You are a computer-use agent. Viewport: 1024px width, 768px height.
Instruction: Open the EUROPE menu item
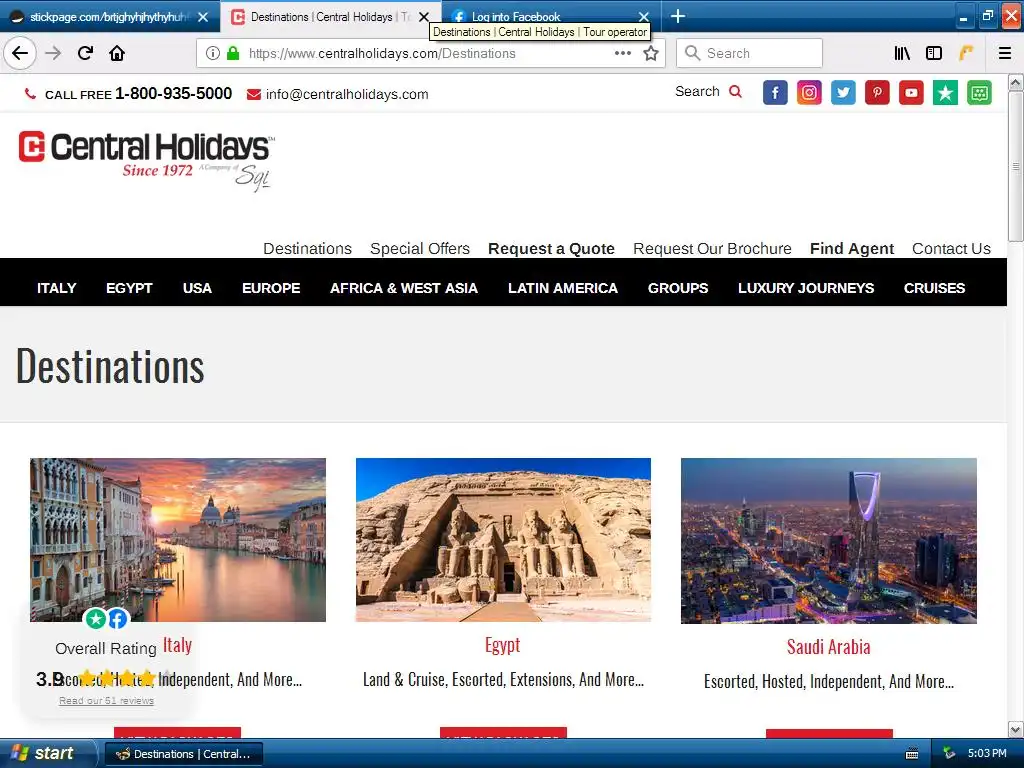coord(271,288)
